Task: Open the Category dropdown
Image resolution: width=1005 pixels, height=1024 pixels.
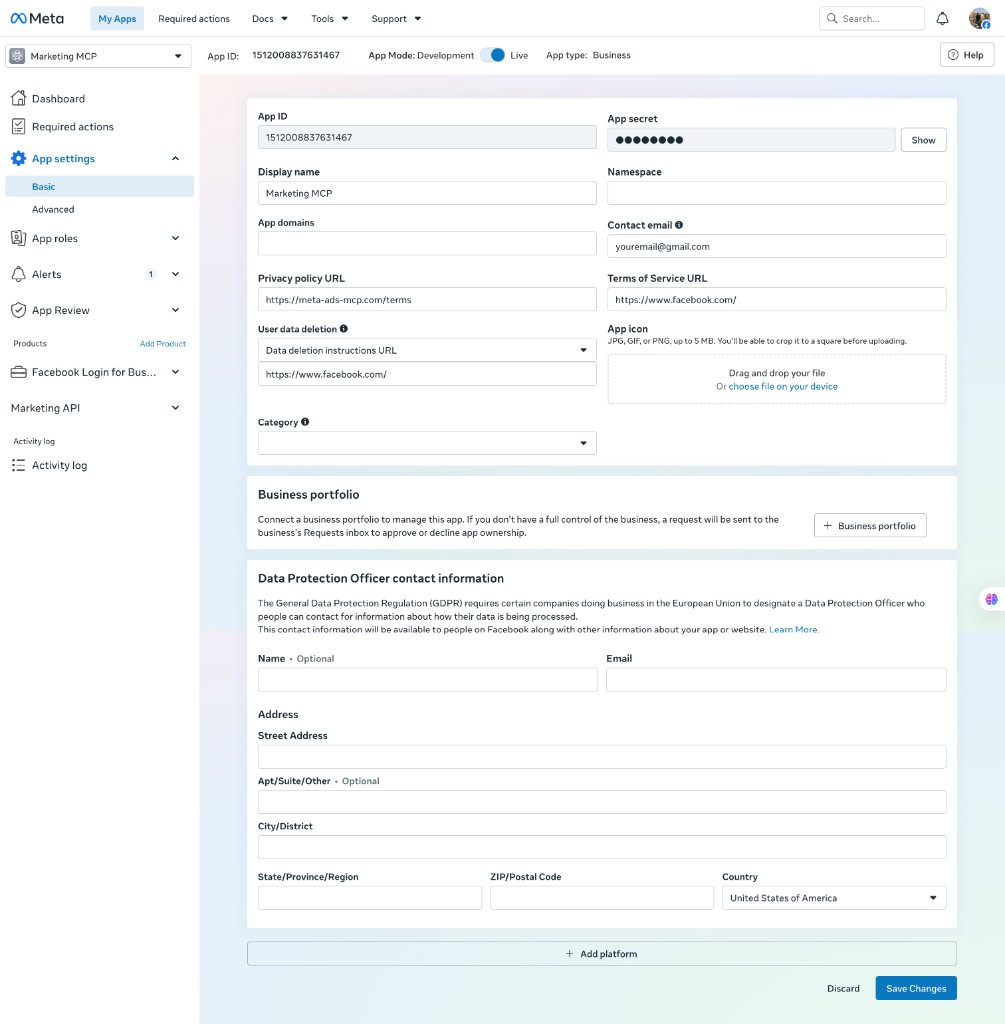Action: click(427, 443)
